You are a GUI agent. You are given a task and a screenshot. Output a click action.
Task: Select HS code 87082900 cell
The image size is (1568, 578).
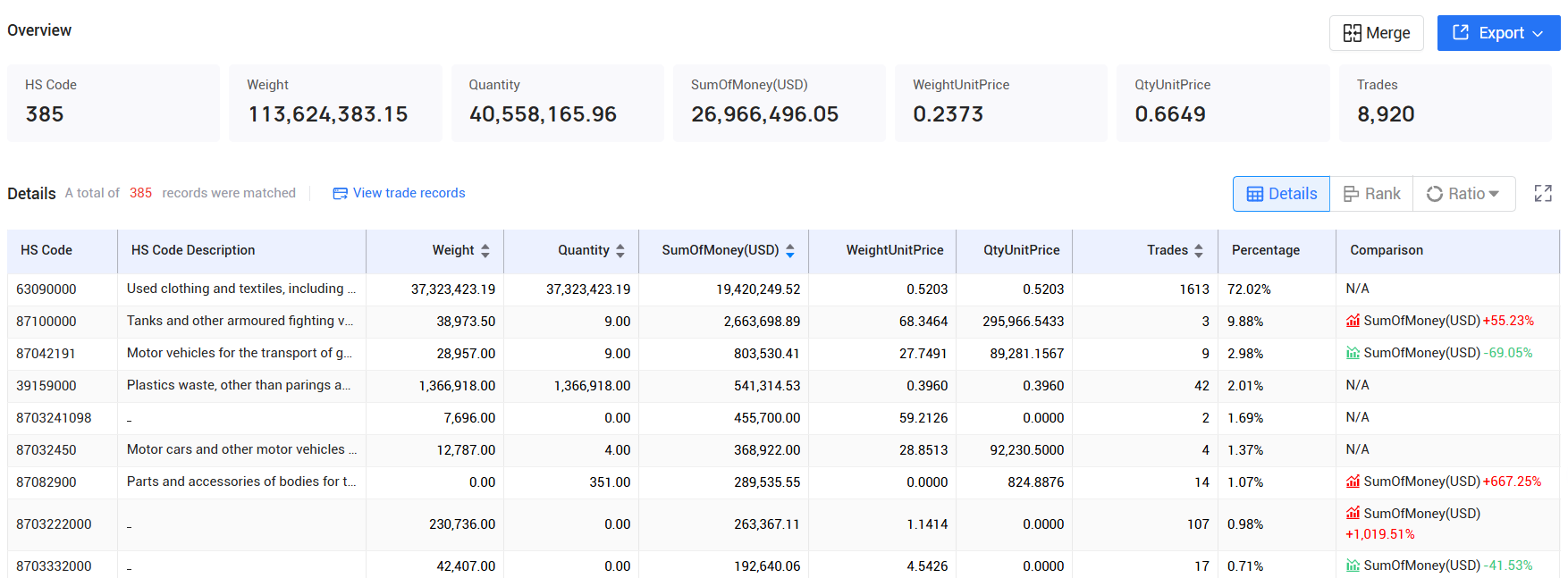[x=63, y=482]
